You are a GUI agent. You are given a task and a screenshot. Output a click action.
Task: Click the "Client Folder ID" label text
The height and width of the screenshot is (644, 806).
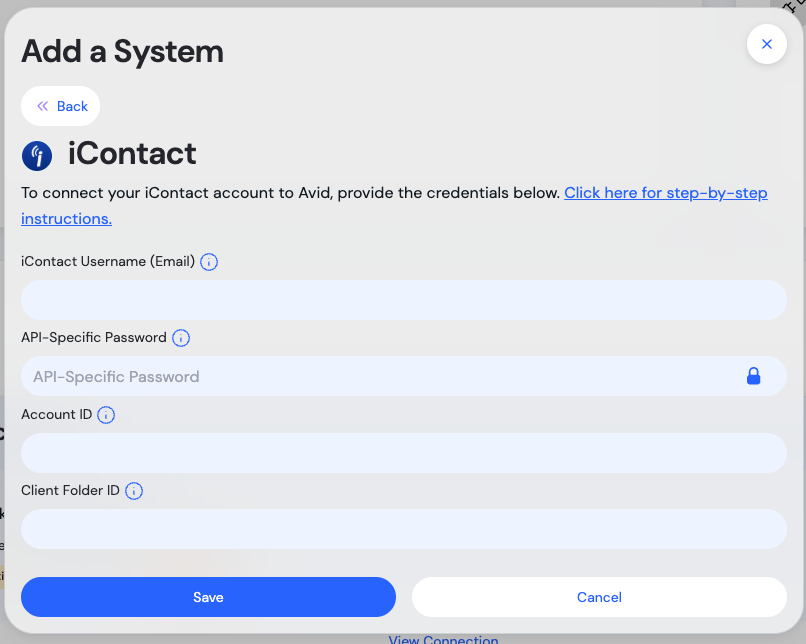(x=70, y=491)
